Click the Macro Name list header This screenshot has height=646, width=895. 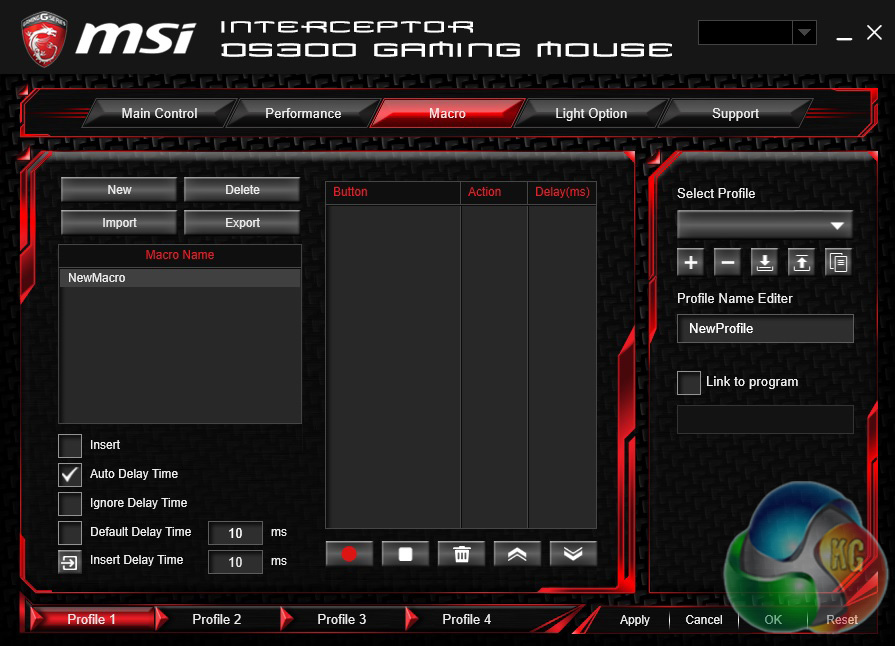pos(180,255)
